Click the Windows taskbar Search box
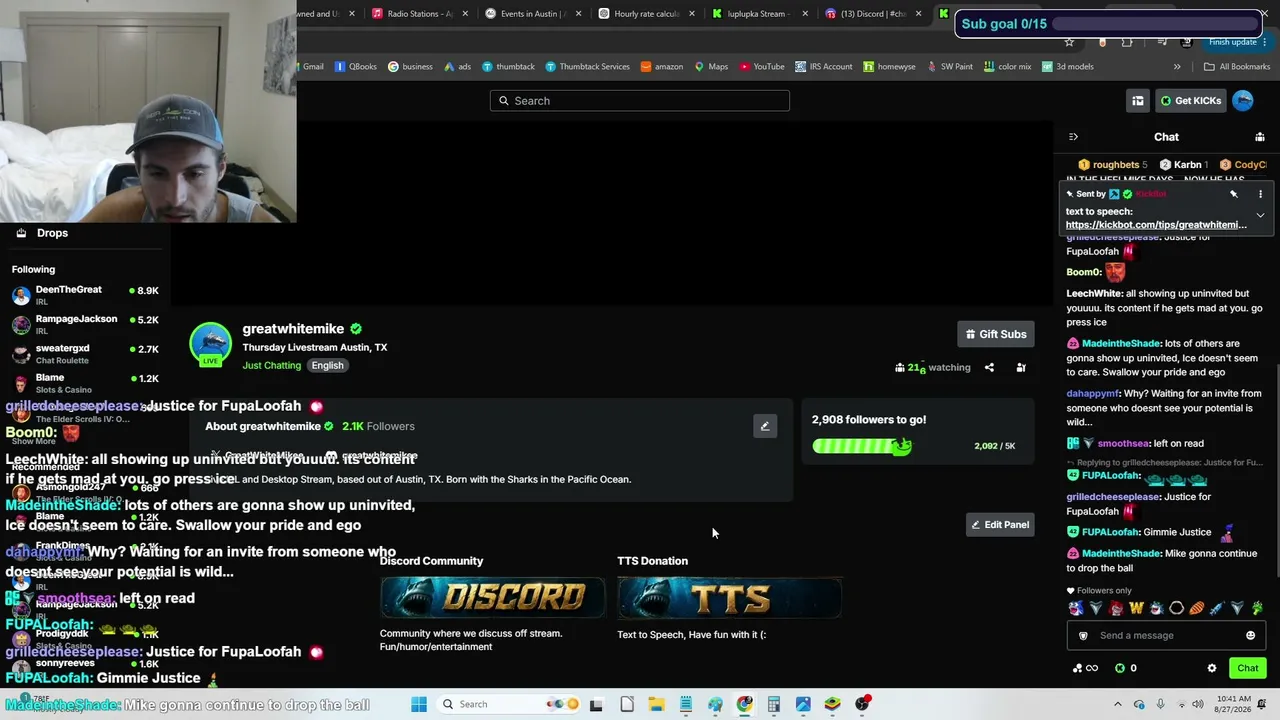 pos(507,704)
